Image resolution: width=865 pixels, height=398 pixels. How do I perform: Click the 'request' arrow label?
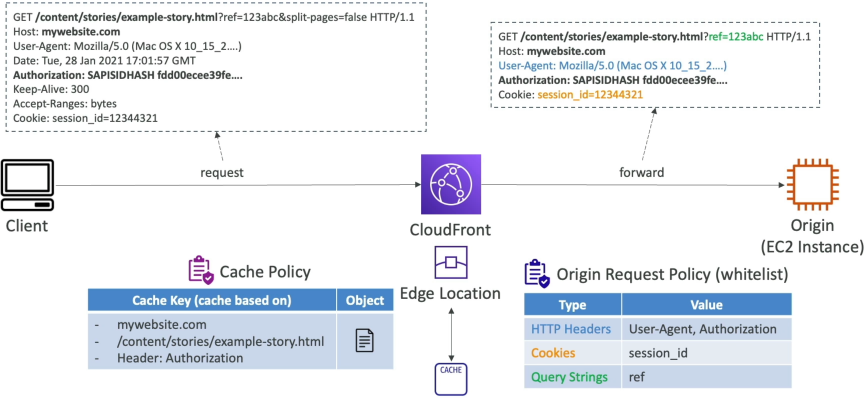222,173
